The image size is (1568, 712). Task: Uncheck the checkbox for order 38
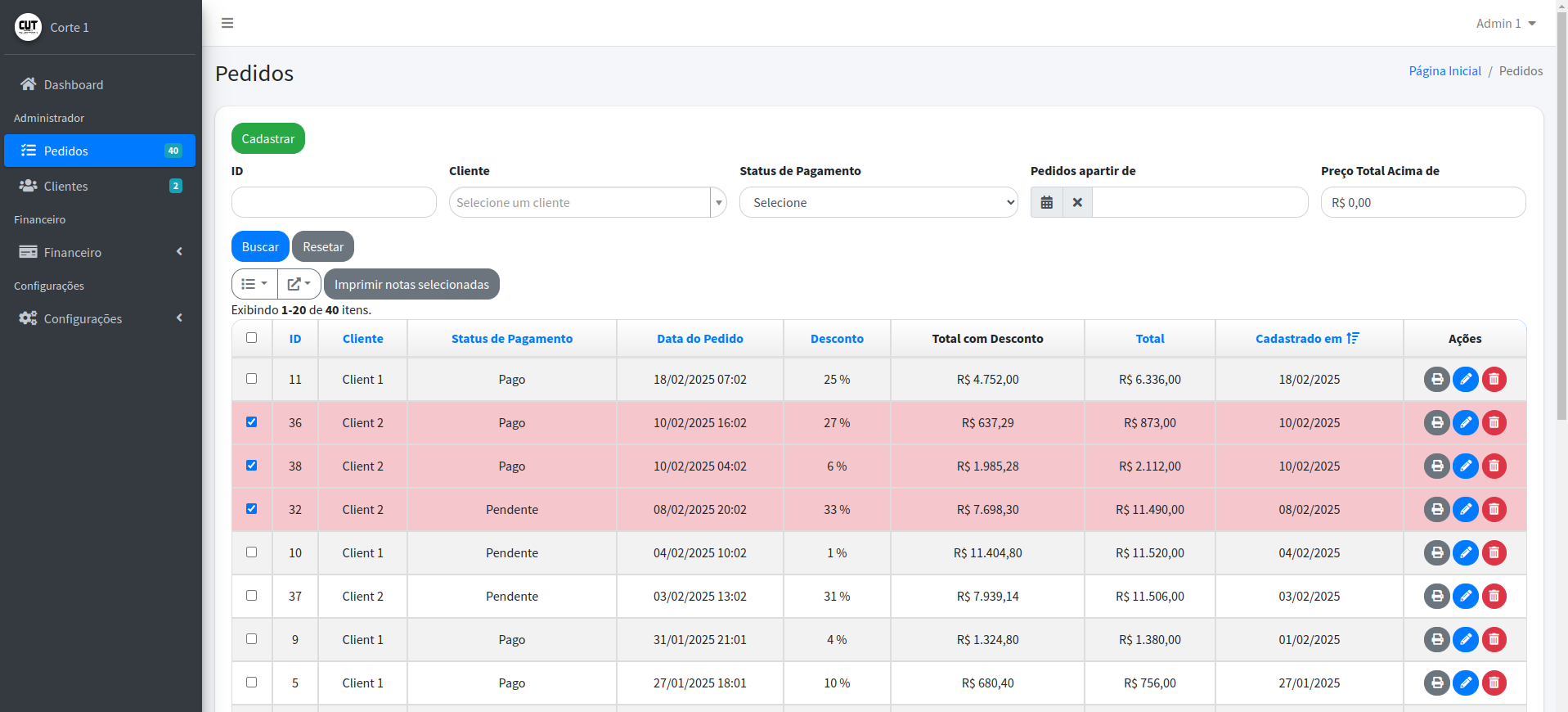[251, 466]
